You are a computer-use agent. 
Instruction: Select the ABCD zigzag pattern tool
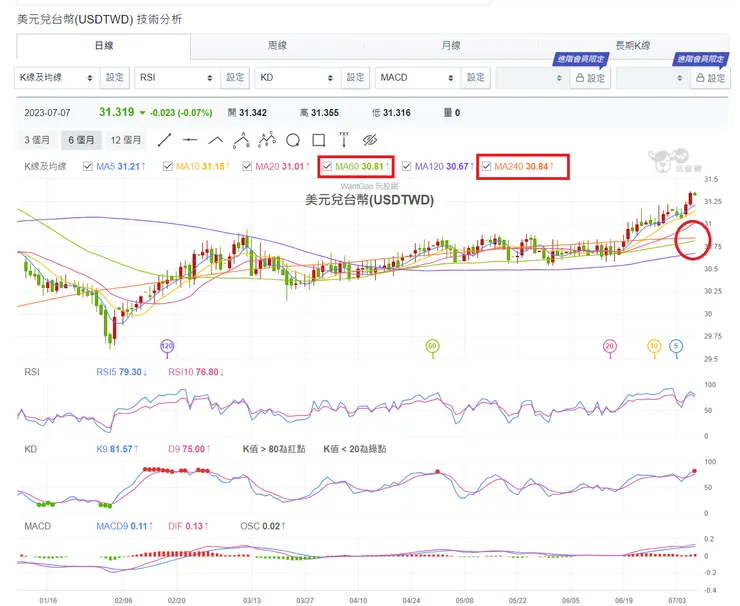[267, 139]
